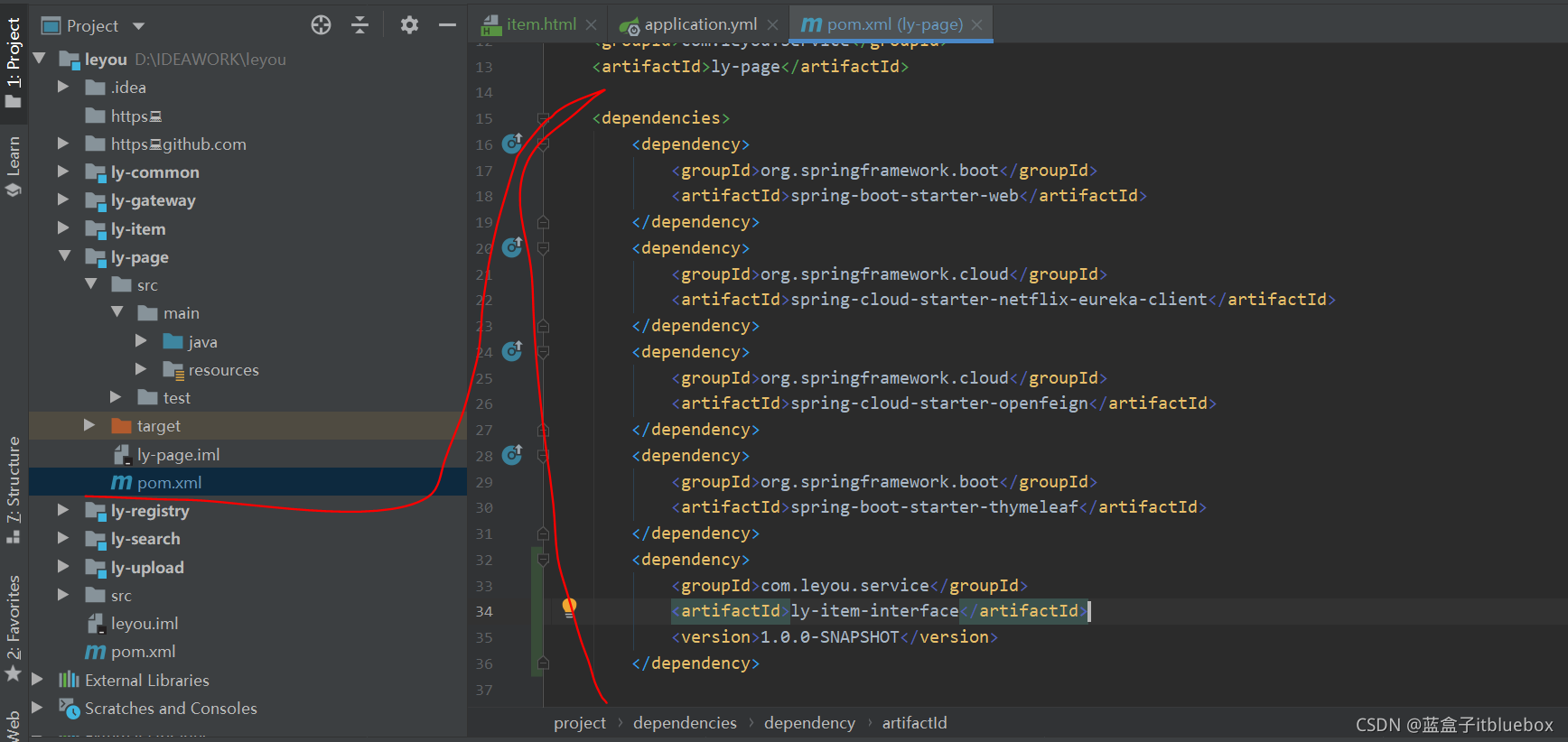Click spring-boot-starter-thymeleaf artifact text
The image size is (1568, 742).
point(934,507)
